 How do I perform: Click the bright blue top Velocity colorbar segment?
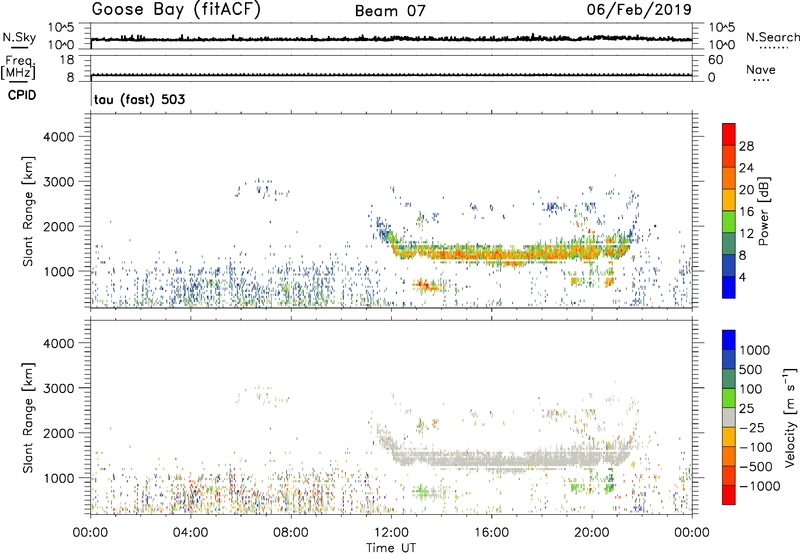729,340
